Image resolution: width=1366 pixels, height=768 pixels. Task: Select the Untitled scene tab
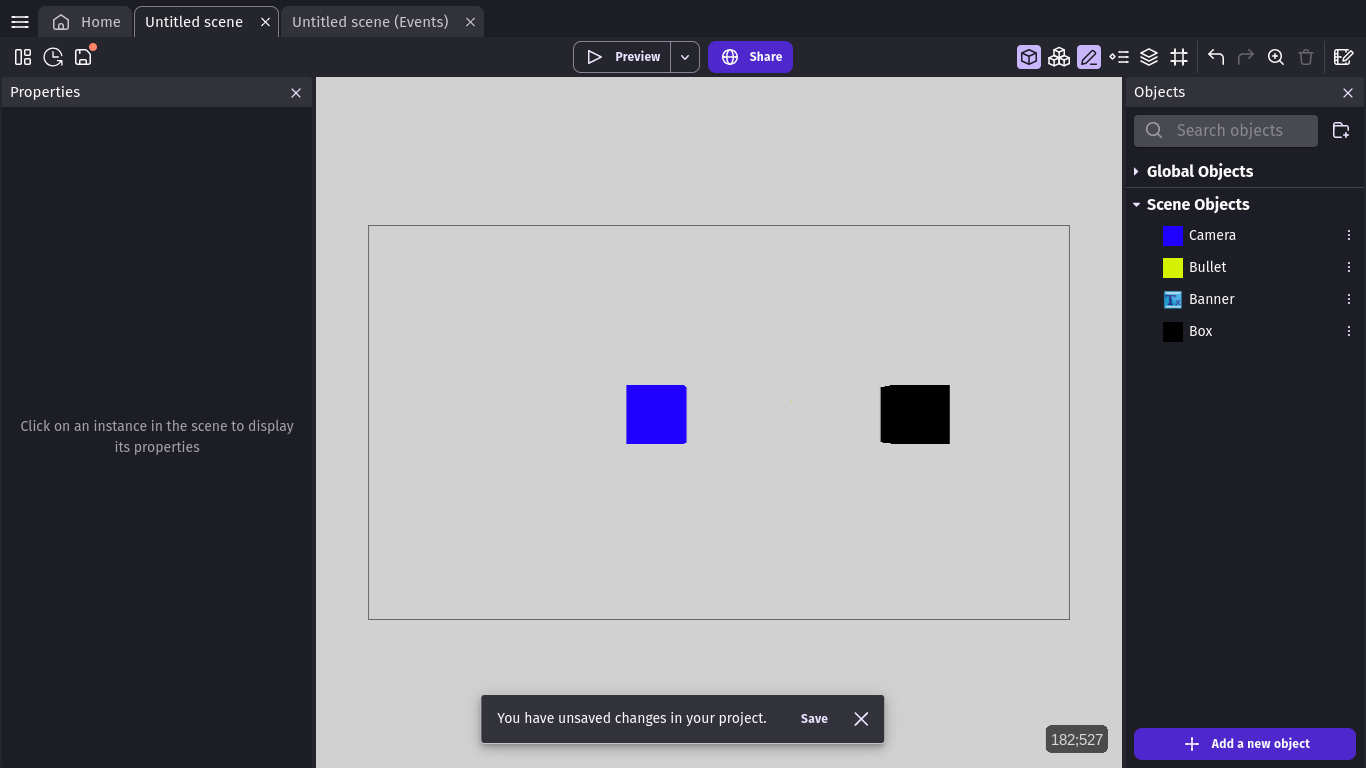point(194,22)
